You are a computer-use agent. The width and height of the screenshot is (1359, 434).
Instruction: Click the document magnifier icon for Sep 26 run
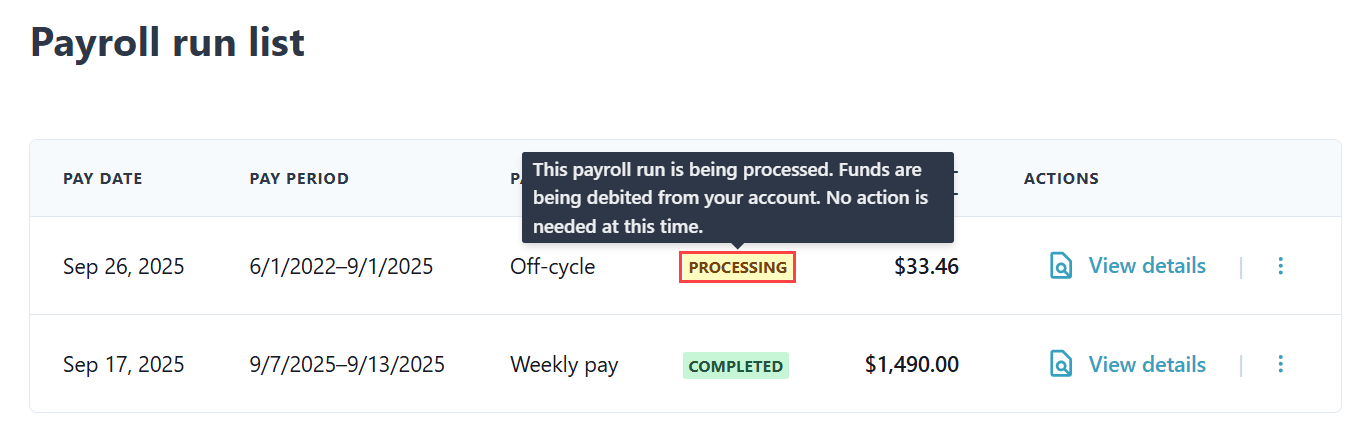pos(1061,266)
